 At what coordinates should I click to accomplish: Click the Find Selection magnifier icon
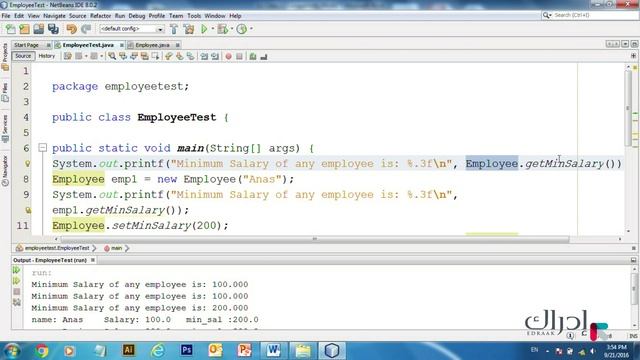coord(112,56)
